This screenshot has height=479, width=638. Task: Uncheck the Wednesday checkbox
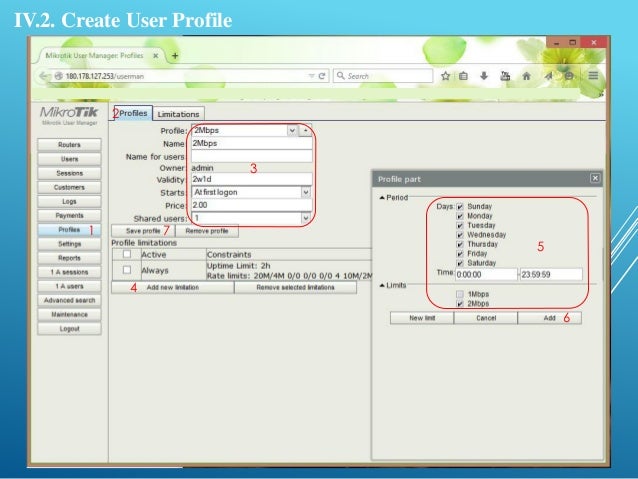tap(460, 235)
